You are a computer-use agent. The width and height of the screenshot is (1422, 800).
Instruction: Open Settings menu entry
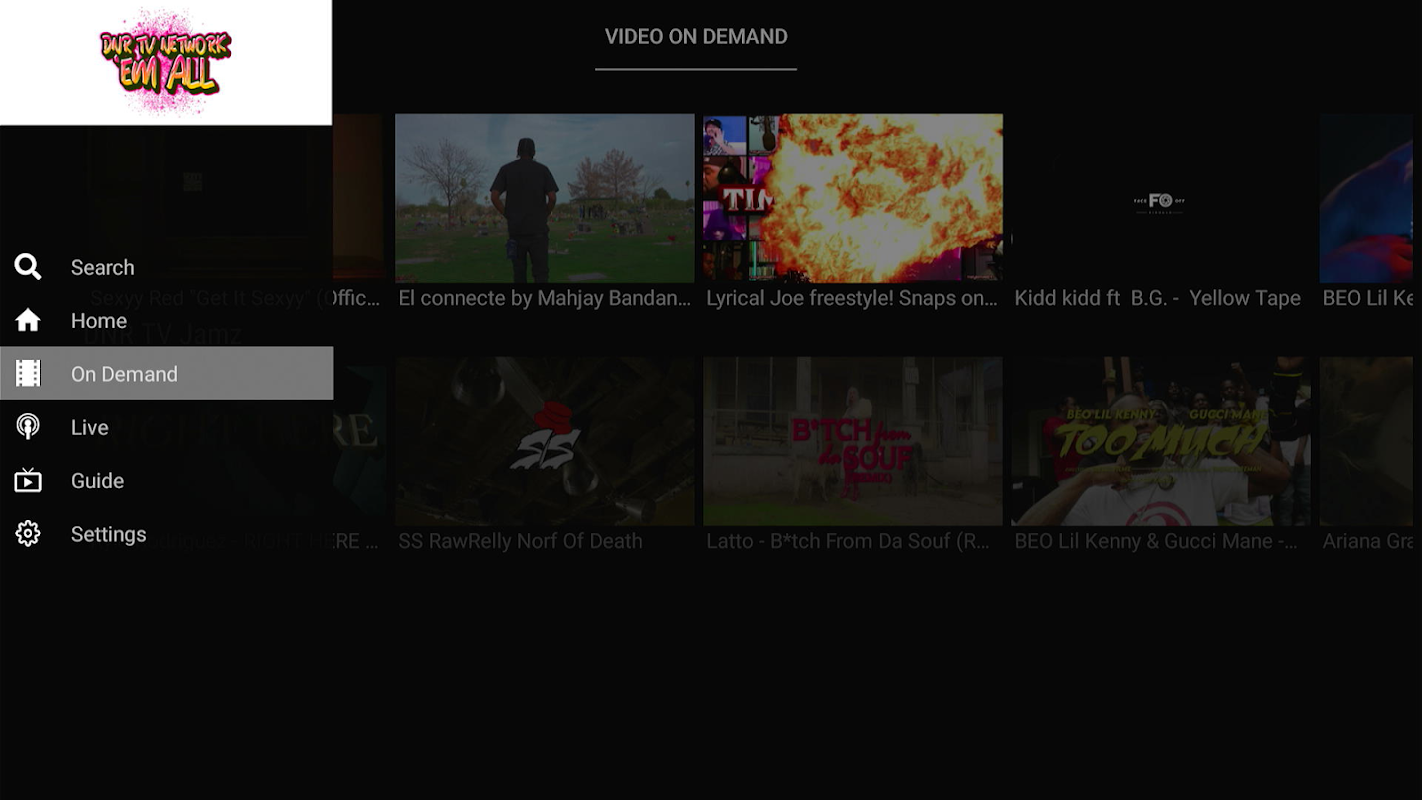coord(166,534)
